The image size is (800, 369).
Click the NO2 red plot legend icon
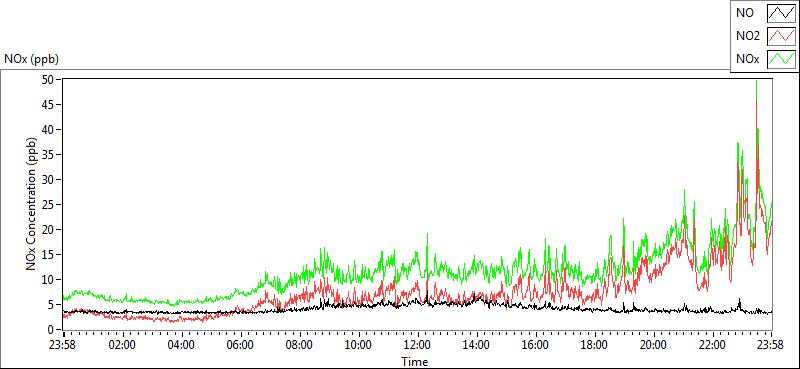[x=782, y=36]
